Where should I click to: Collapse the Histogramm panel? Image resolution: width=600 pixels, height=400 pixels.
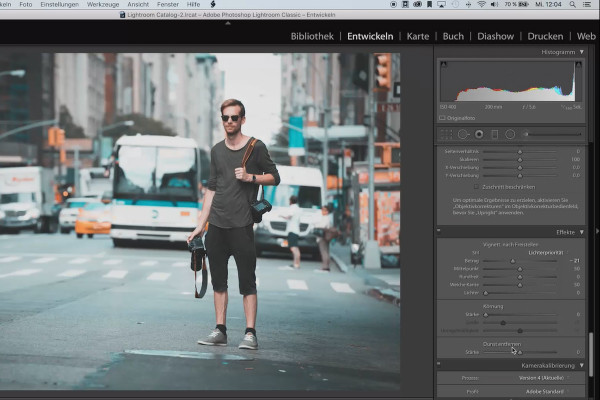582,52
